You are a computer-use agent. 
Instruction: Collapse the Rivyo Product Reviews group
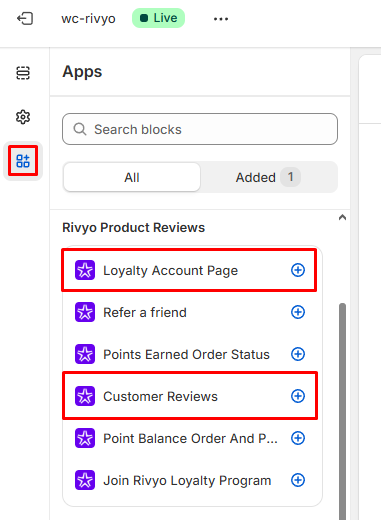coord(342,218)
